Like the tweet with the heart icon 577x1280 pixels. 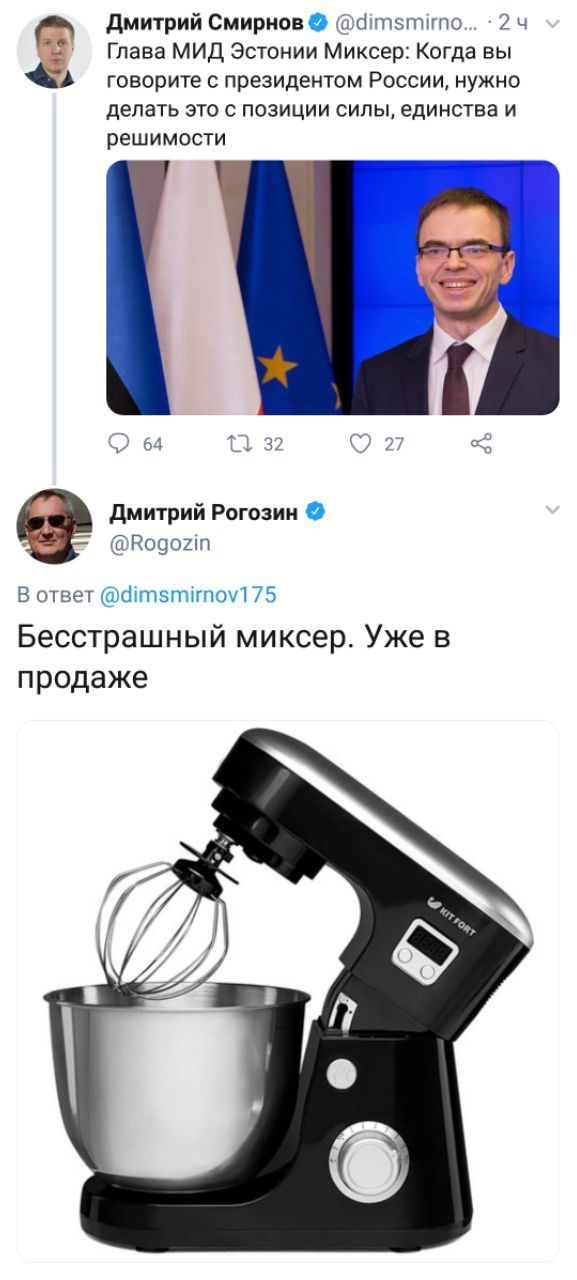[x=362, y=444]
